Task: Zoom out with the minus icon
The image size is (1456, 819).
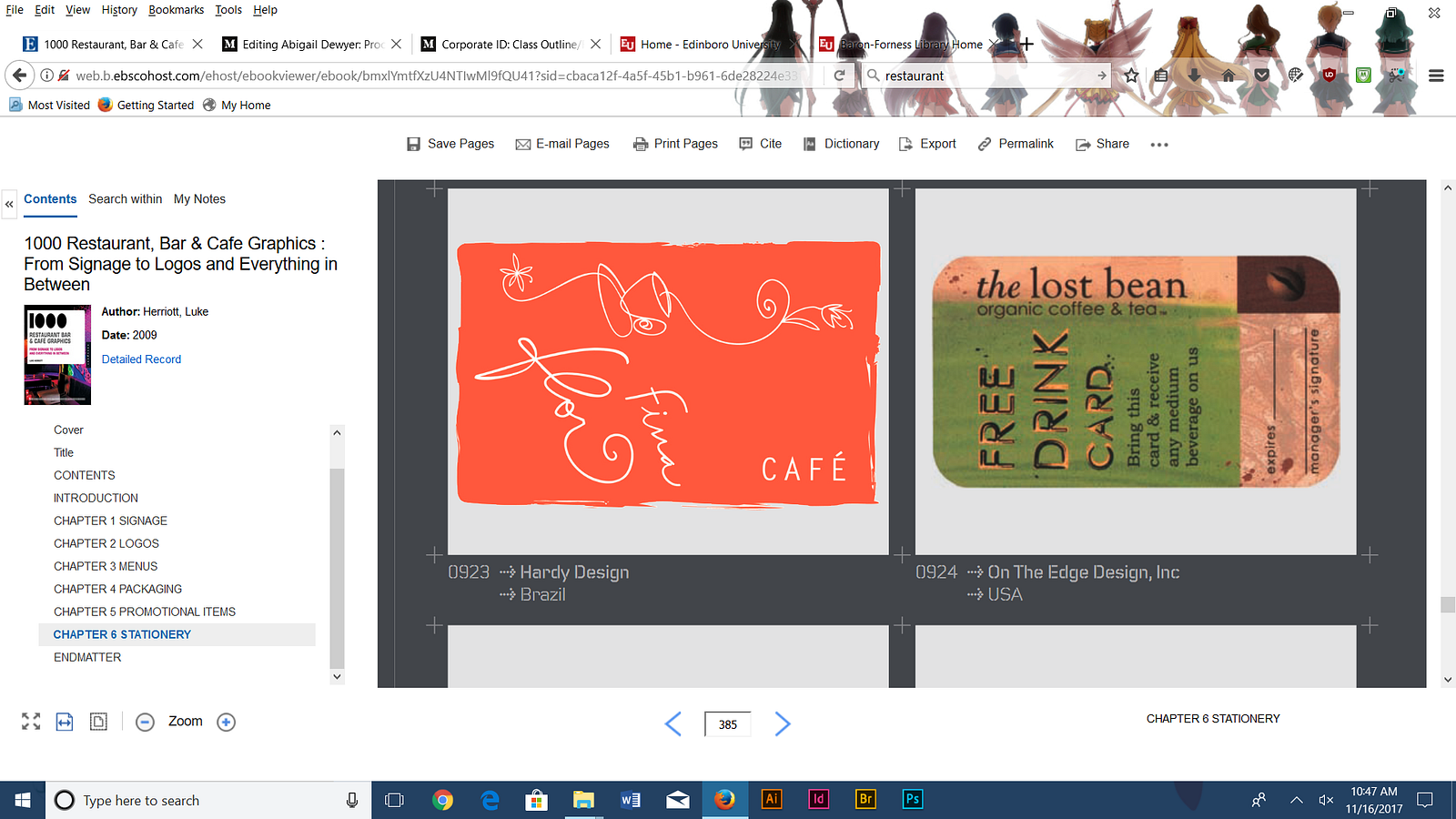Action: click(145, 723)
